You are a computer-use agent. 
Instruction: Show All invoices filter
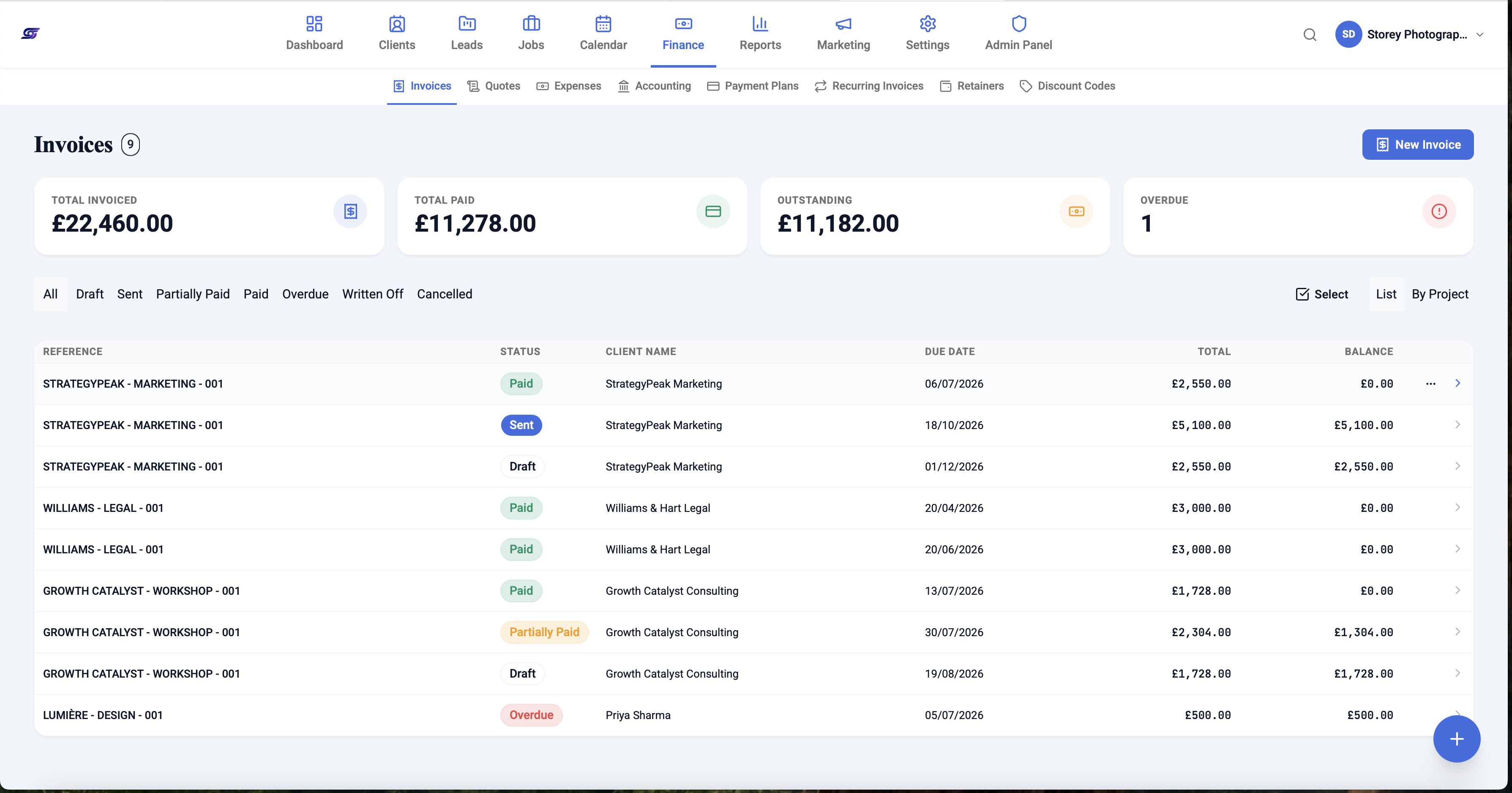click(x=50, y=294)
